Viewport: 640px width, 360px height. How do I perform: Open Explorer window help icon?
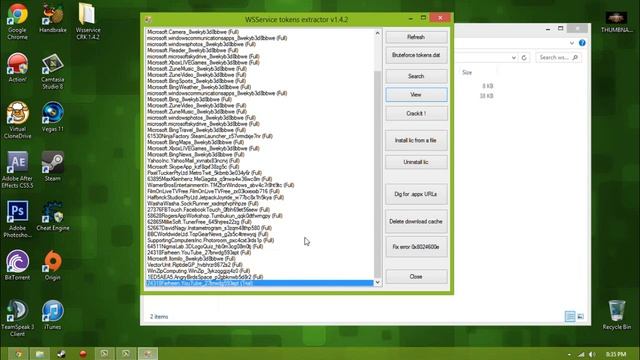582,43
